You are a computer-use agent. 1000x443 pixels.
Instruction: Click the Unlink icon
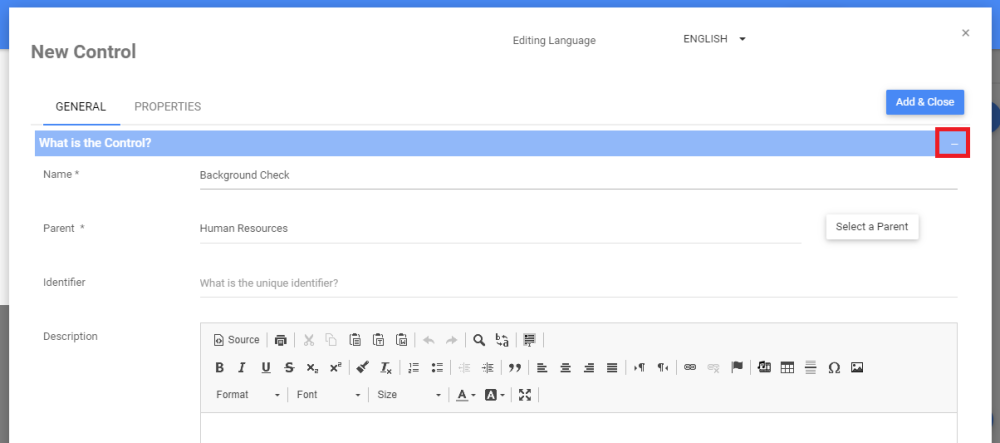[x=713, y=367]
